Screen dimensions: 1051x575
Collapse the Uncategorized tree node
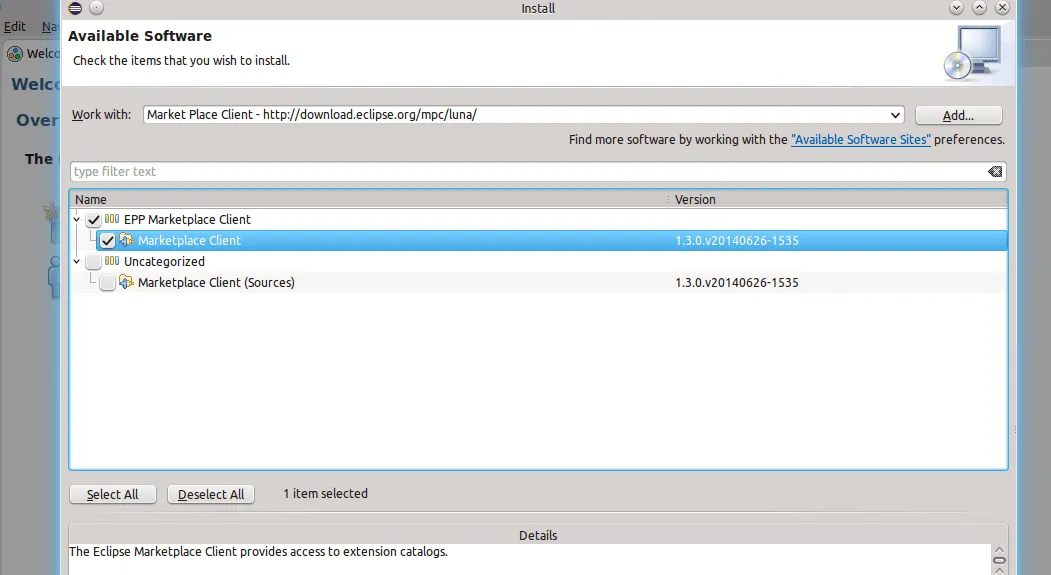pos(78,262)
